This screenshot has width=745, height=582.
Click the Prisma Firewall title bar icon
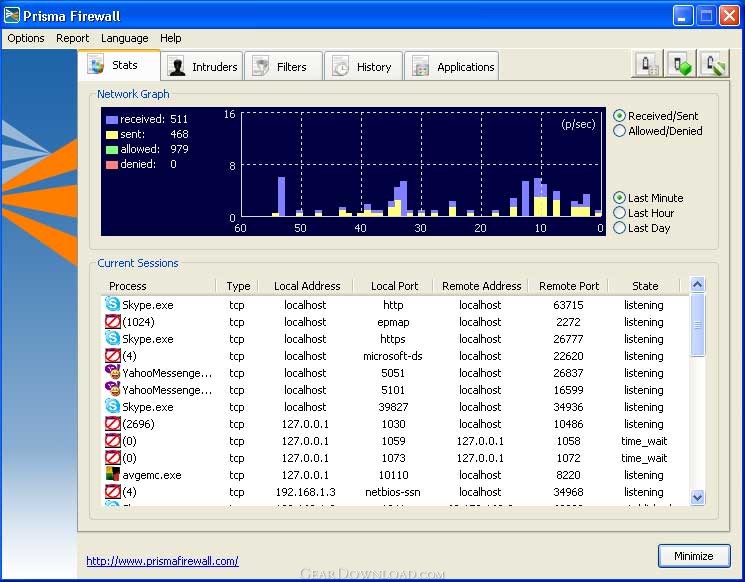tap(11, 15)
